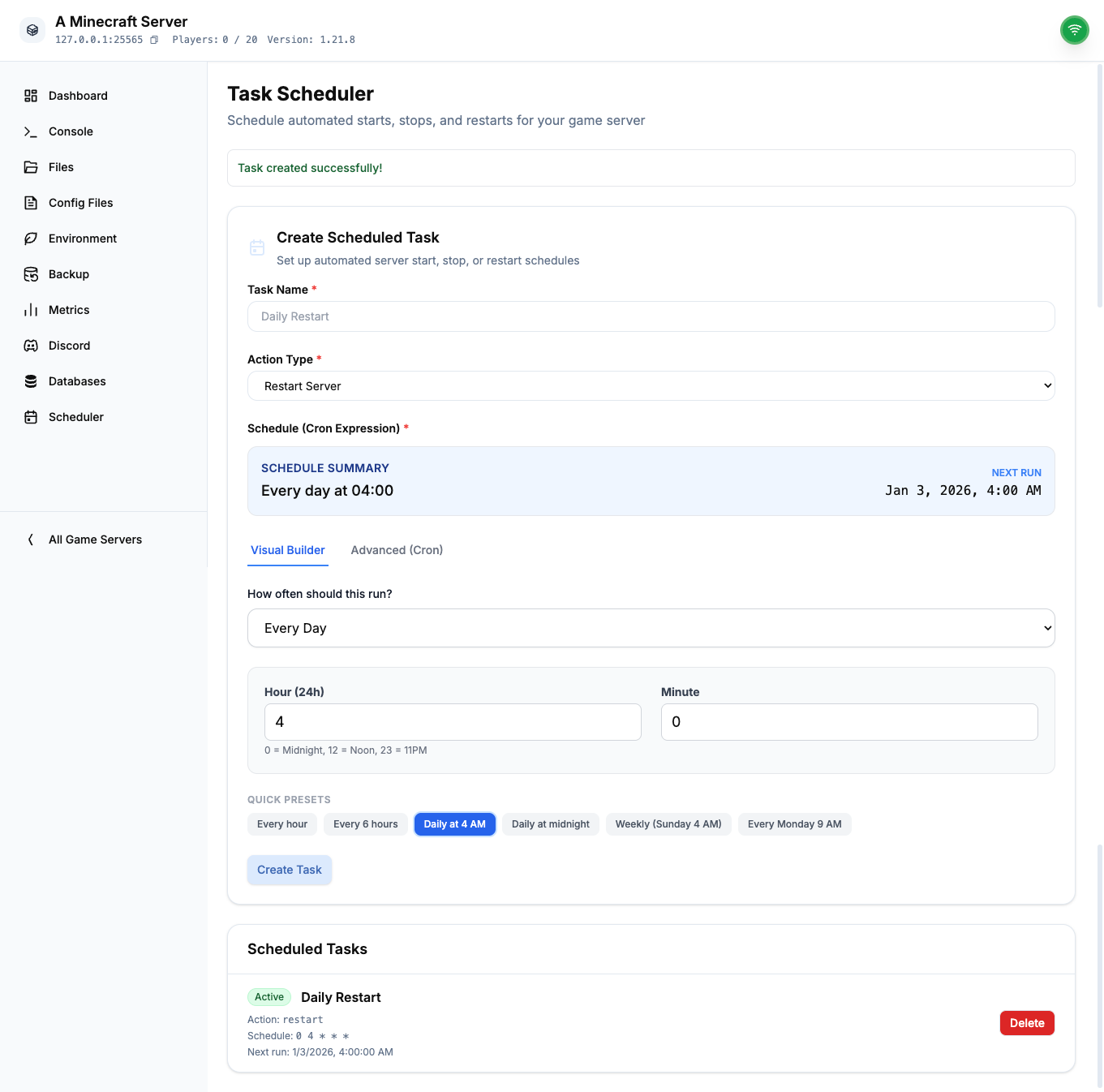Open the Metrics chart icon
This screenshot has height=1092, width=1104.
(x=30, y=310)
